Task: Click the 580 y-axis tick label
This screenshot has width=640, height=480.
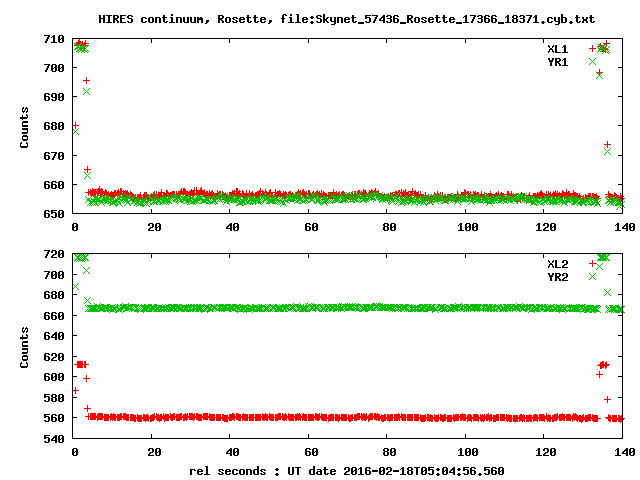Action: coord(54,398)
